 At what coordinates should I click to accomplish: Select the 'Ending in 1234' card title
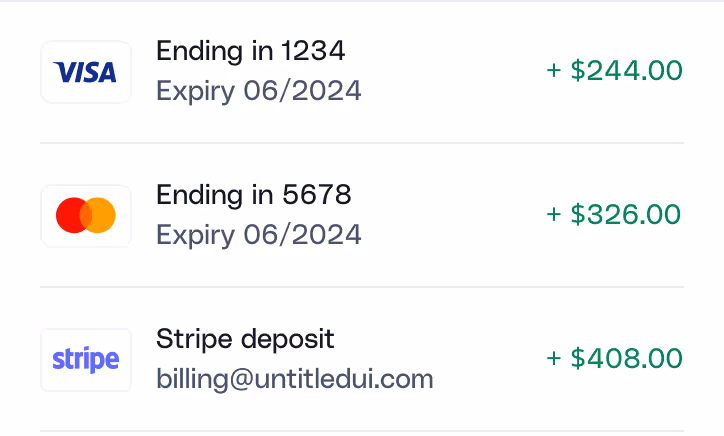tap(251, 51)
